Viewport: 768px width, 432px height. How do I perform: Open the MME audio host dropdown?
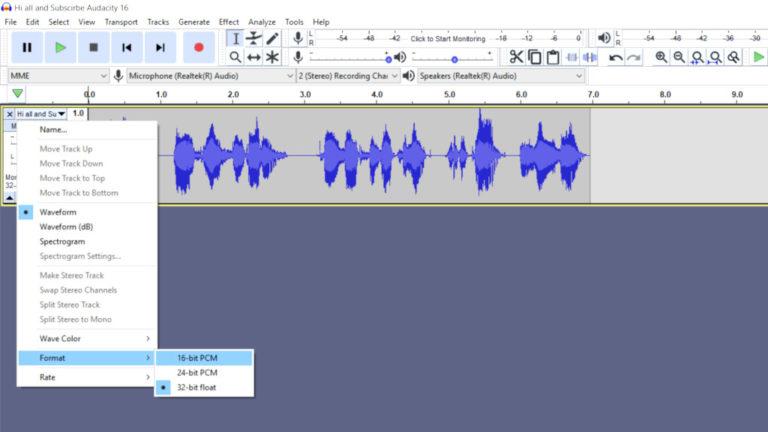pyautogui.click(x=58, y=76)
